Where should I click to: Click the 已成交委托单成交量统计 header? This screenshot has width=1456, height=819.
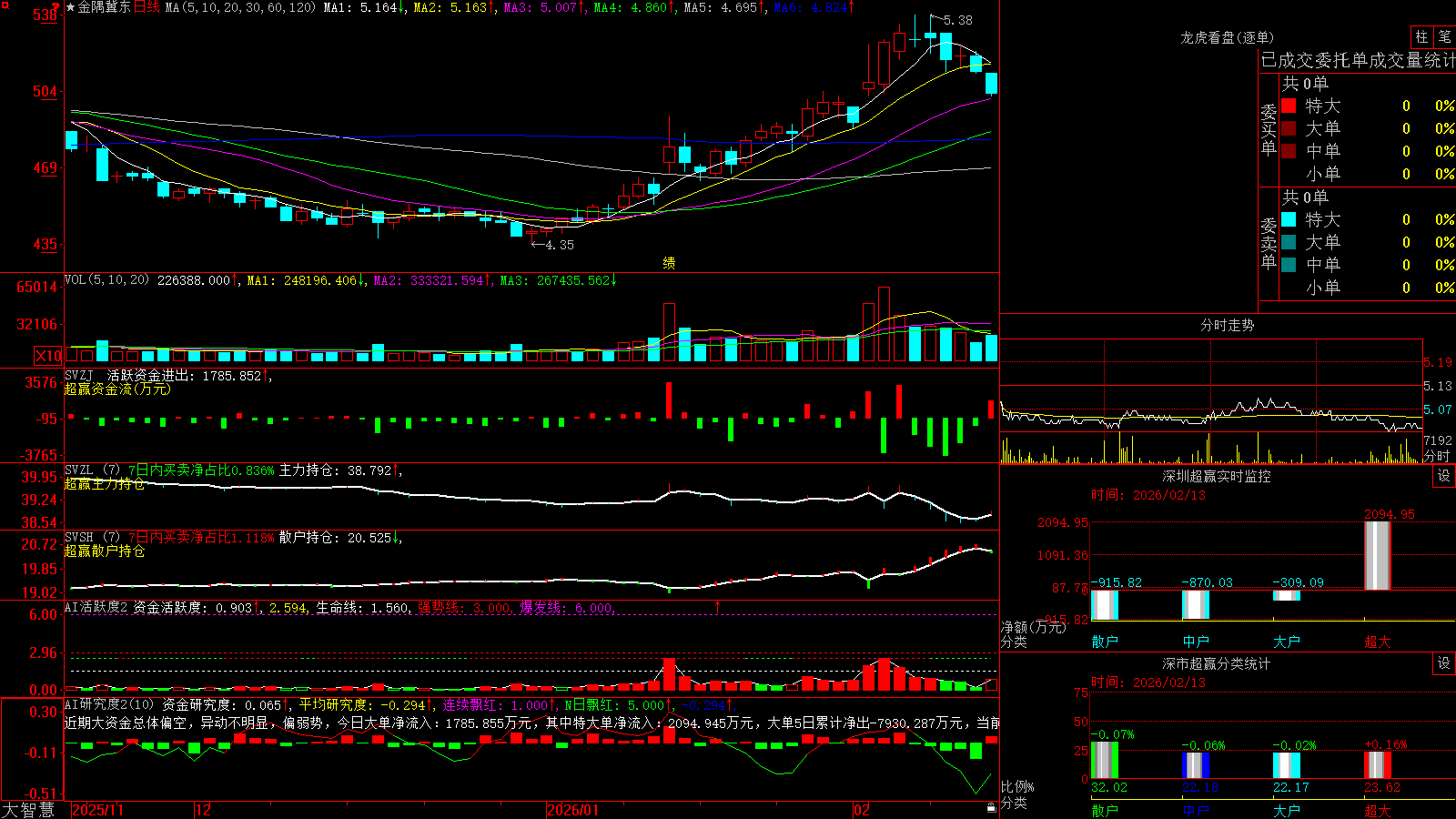[x=1358, y=60]
